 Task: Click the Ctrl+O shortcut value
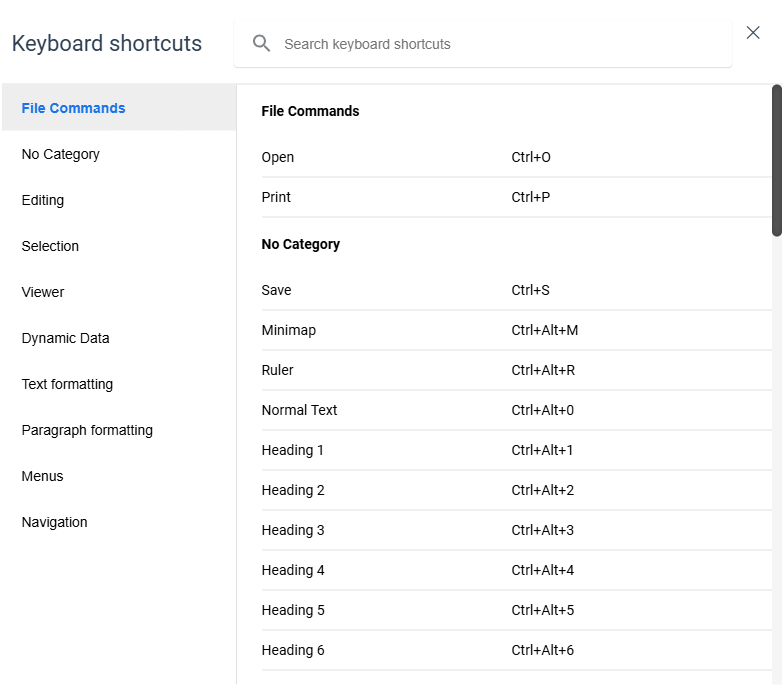(x=531, y=157)
